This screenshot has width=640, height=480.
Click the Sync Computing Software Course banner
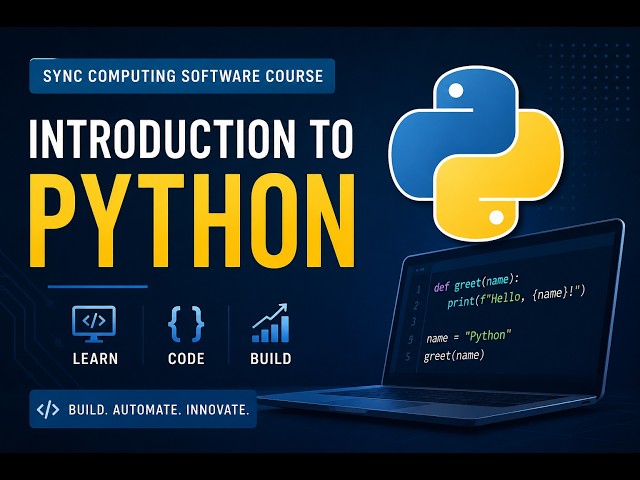tap(182, 76)
